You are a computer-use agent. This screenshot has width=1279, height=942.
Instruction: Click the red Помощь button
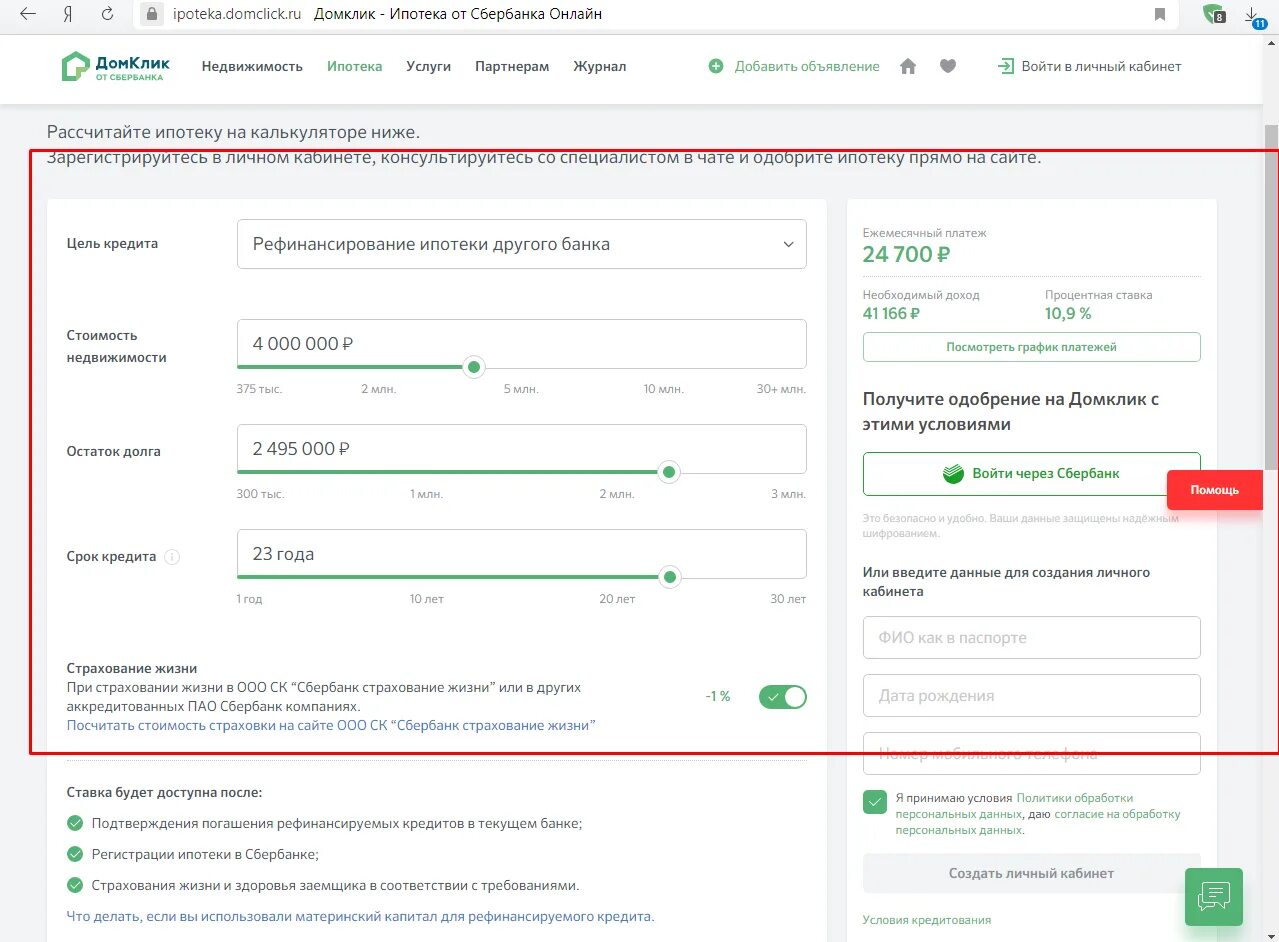1215,490
